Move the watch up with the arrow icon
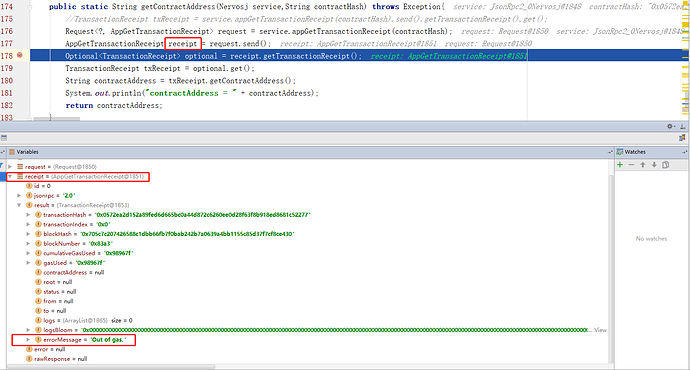 643,165
